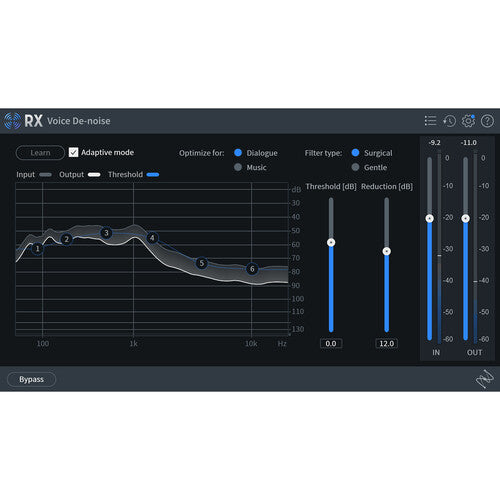Click the iZotope RX logo icon
This screenshot has width=500, height=500.
[x=12, y=121]
